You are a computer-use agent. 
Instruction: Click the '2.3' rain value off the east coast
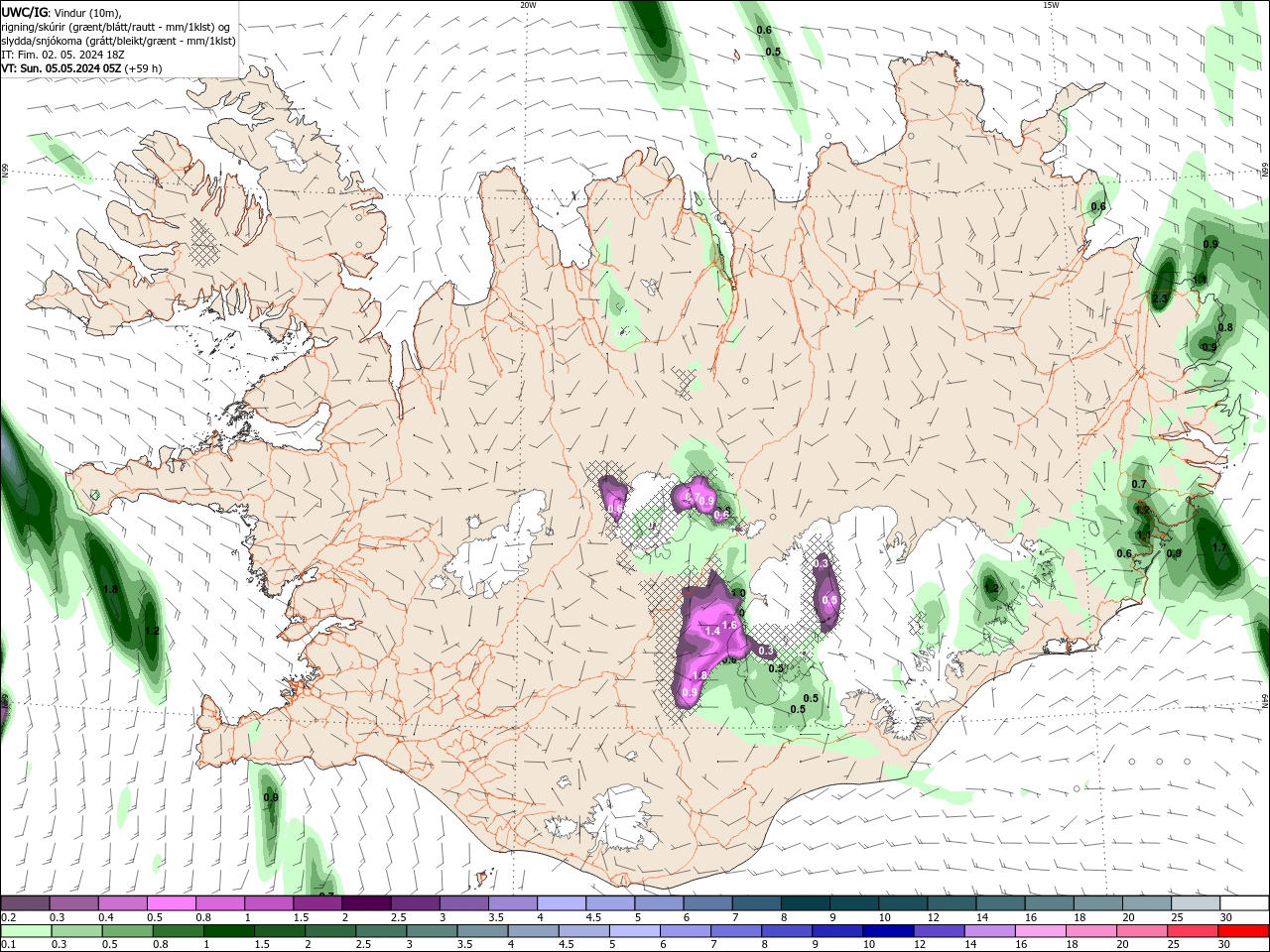click(1160, 298)
